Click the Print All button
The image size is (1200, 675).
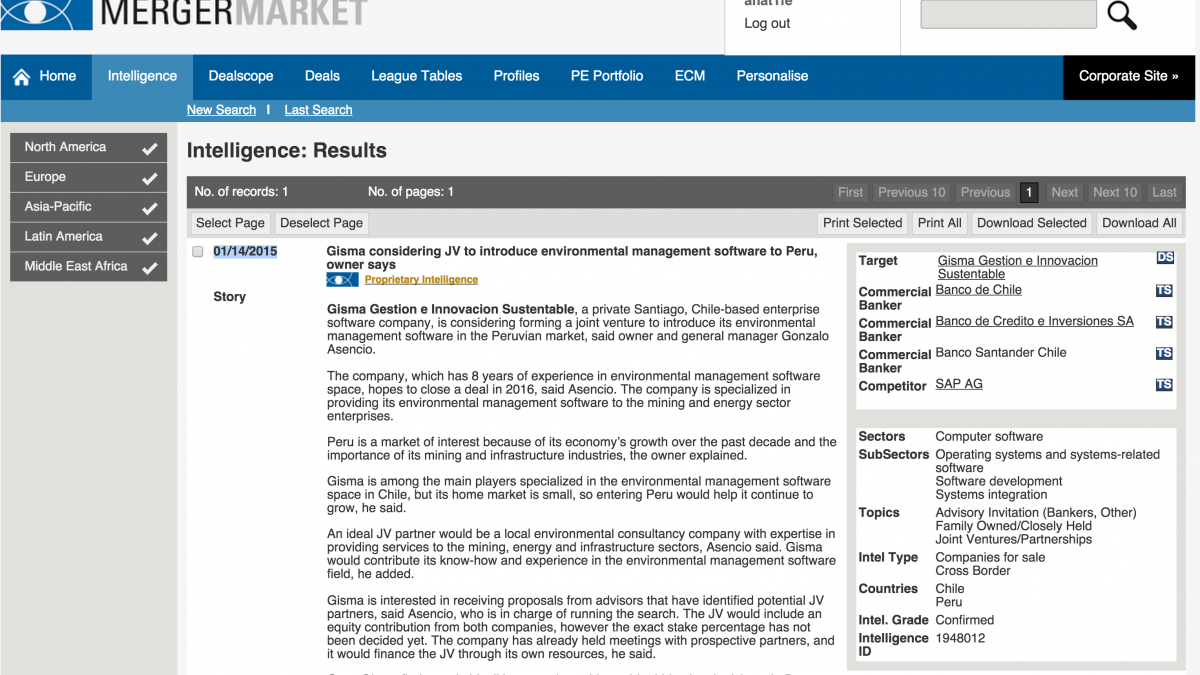pyautogui.click(x=940, y=223)
